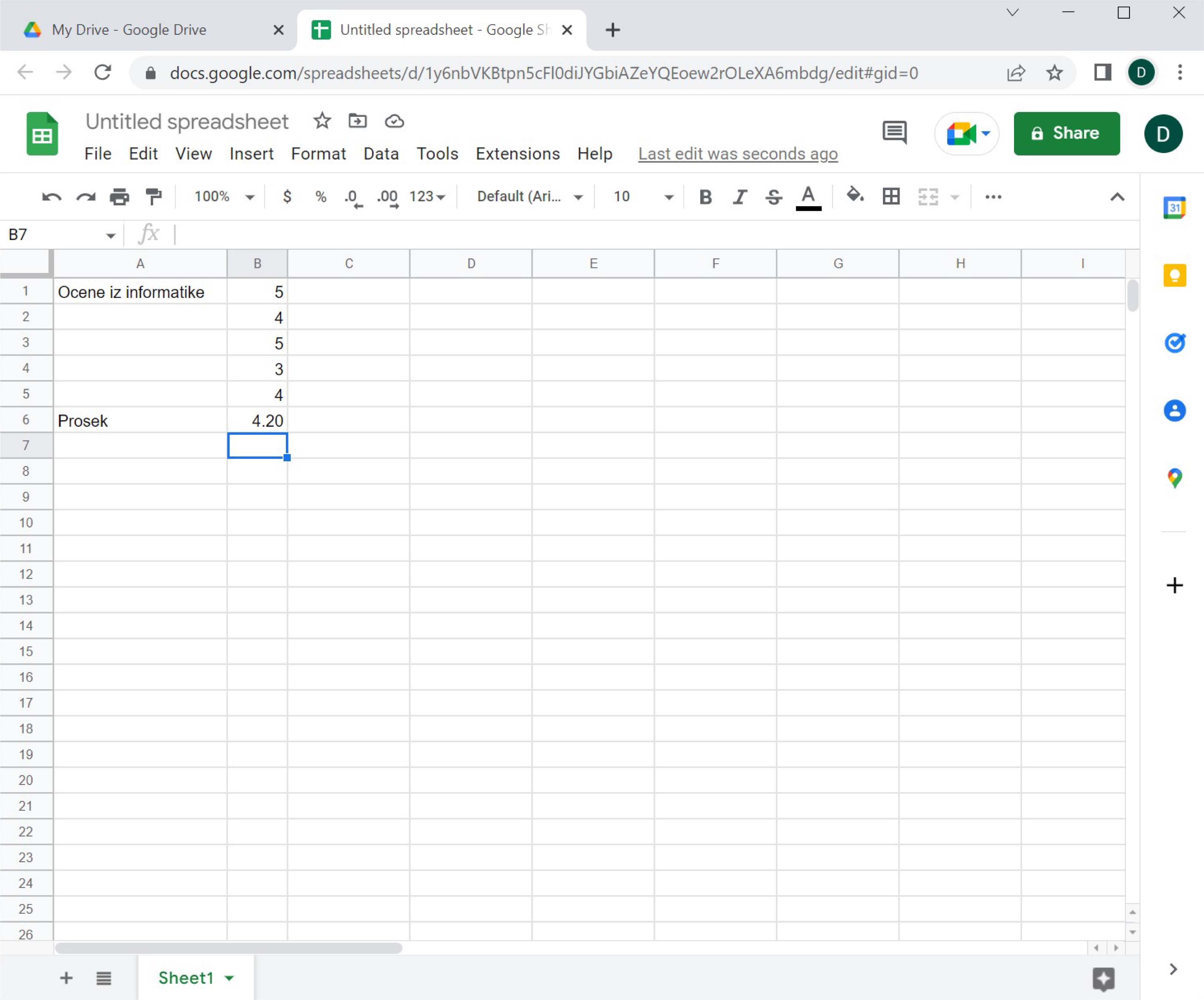Click the print icon in toolbar
Screen dimensions: 1204x1000
pos(119,197)
